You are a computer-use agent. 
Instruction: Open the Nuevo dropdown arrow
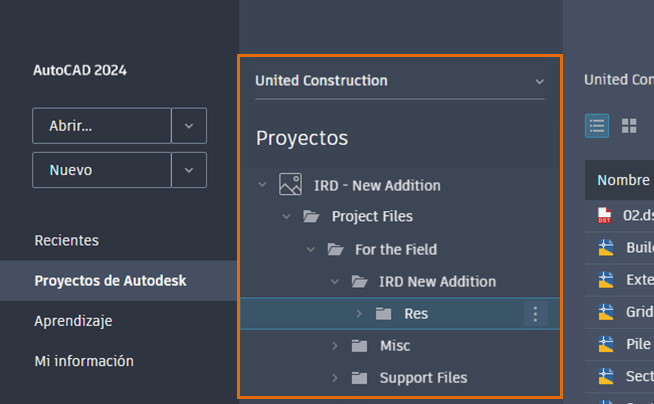coord(189,170)
